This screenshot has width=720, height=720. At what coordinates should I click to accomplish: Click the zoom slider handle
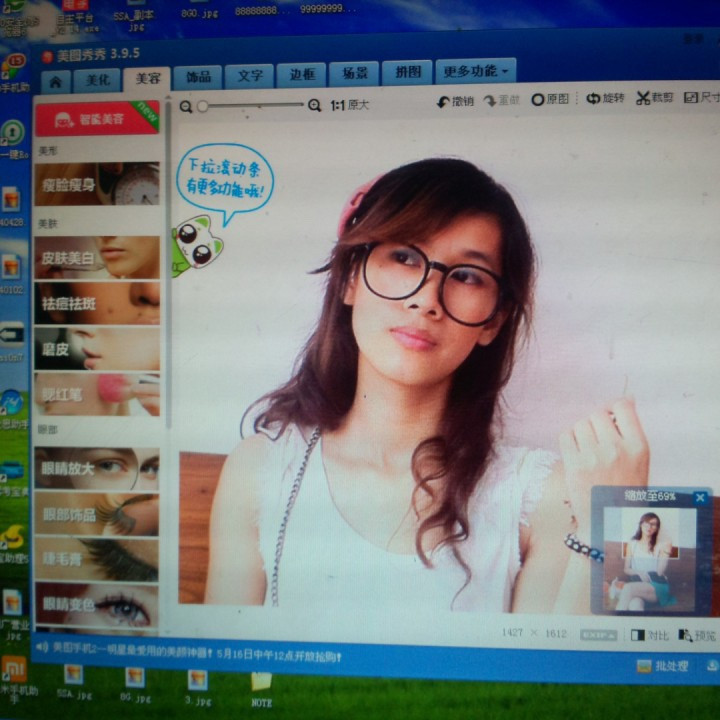[203, 105]
